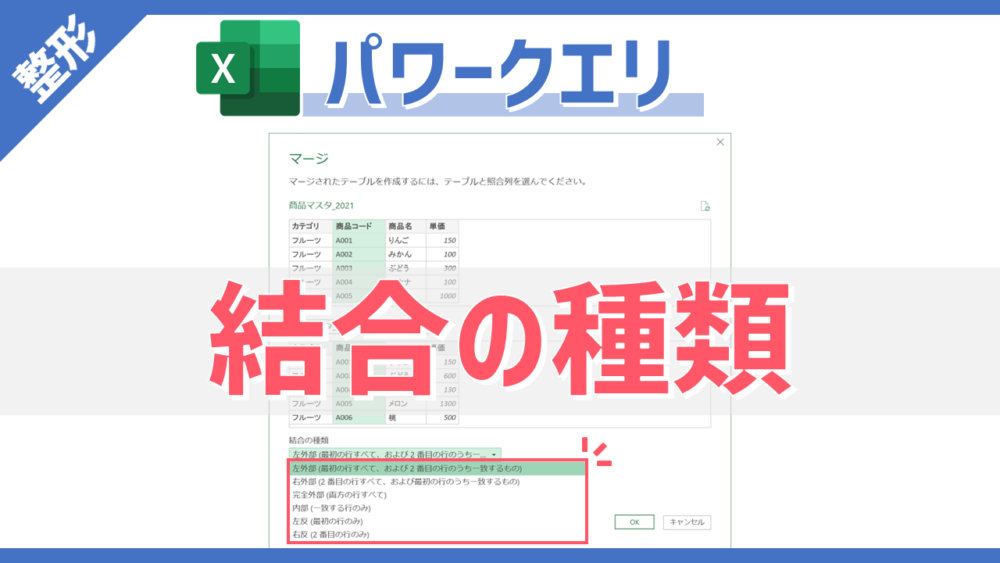Close the マージ dialog with the X

pyautogui.click(x=720, y=142)
